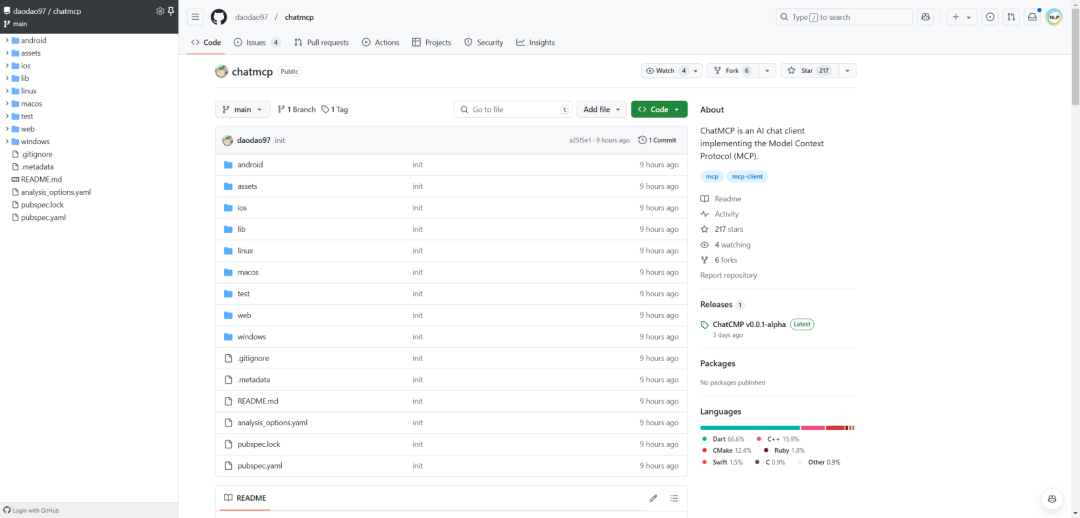1080x518 pixels.
Task: Click commit hash a25f5e1
Action: tap(581, 141)
